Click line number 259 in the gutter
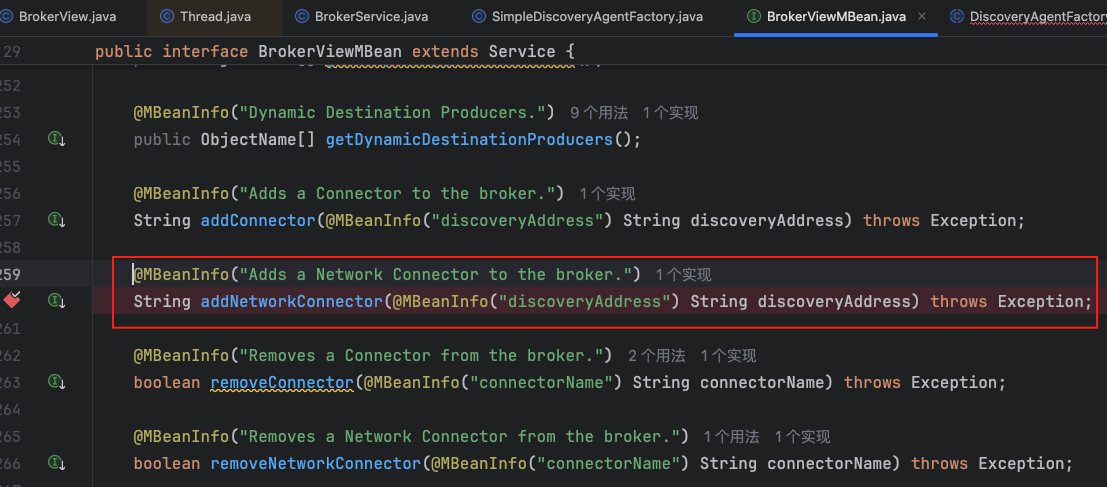 click(x=12, y=274)
